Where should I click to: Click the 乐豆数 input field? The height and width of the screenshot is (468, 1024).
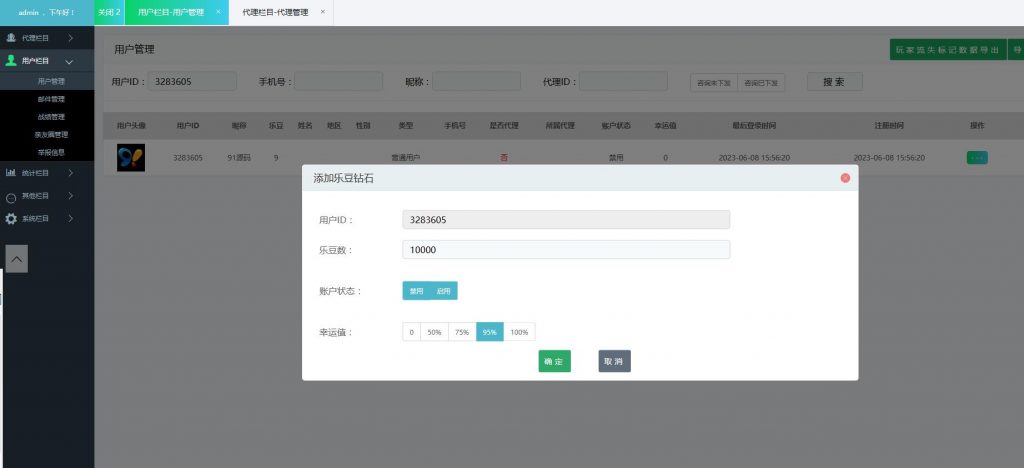(566, 250)
